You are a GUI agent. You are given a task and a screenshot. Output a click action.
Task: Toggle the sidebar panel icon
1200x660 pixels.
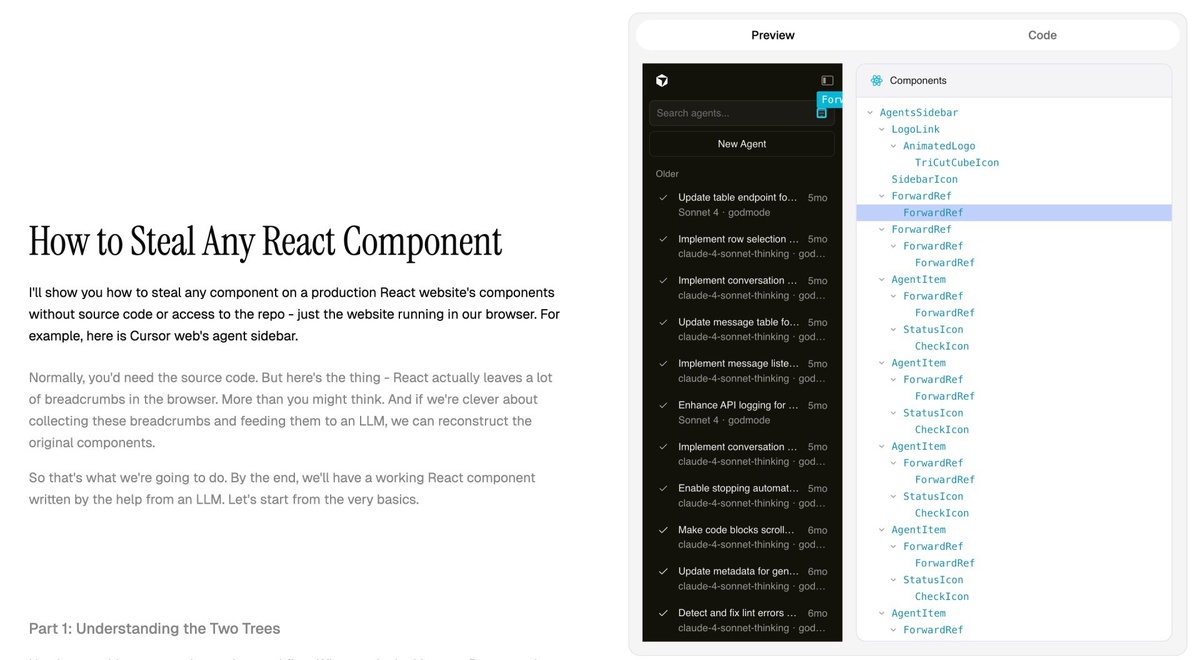(827, 81)
